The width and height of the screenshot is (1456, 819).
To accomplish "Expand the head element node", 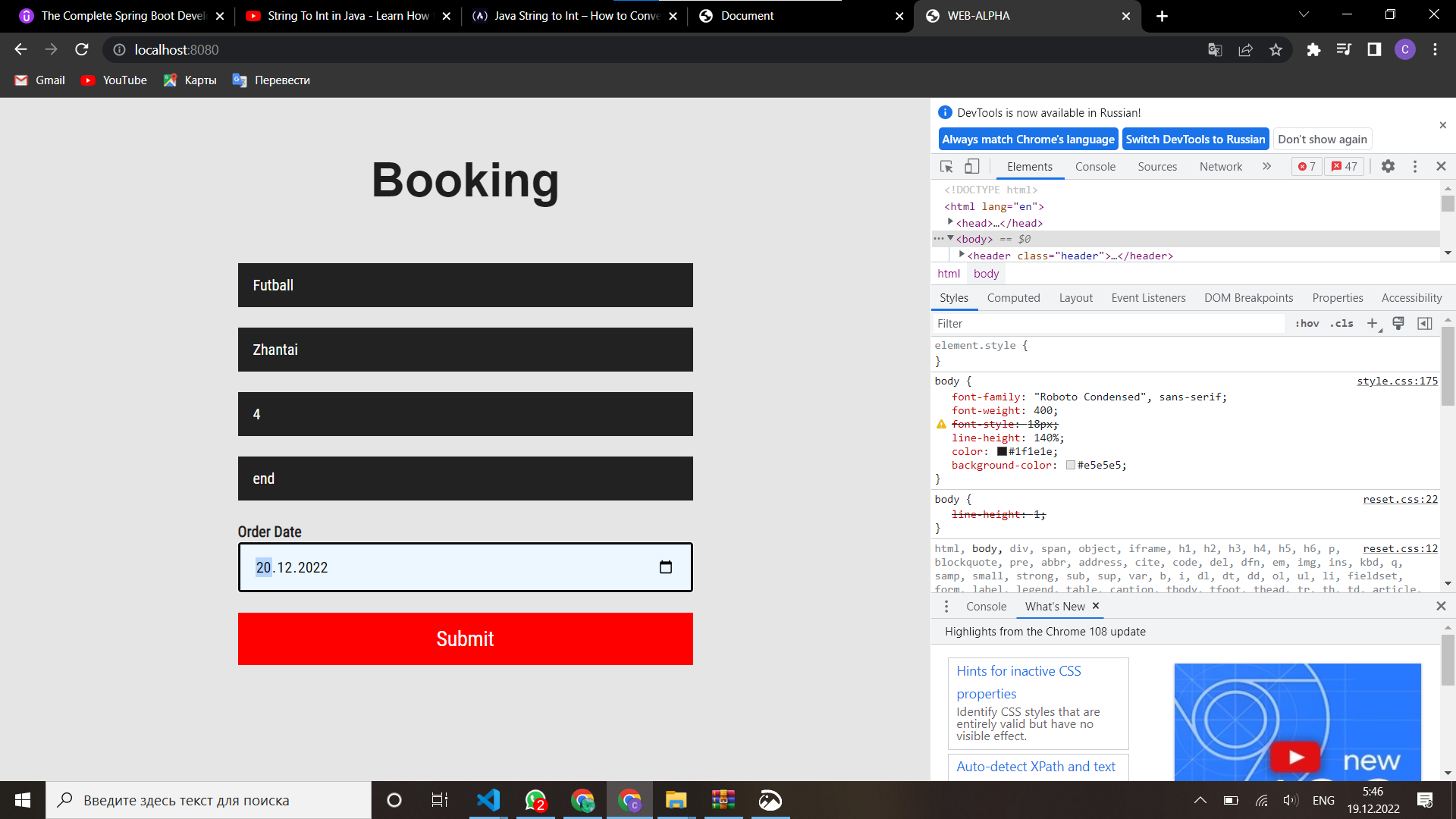I will [950, 222].
